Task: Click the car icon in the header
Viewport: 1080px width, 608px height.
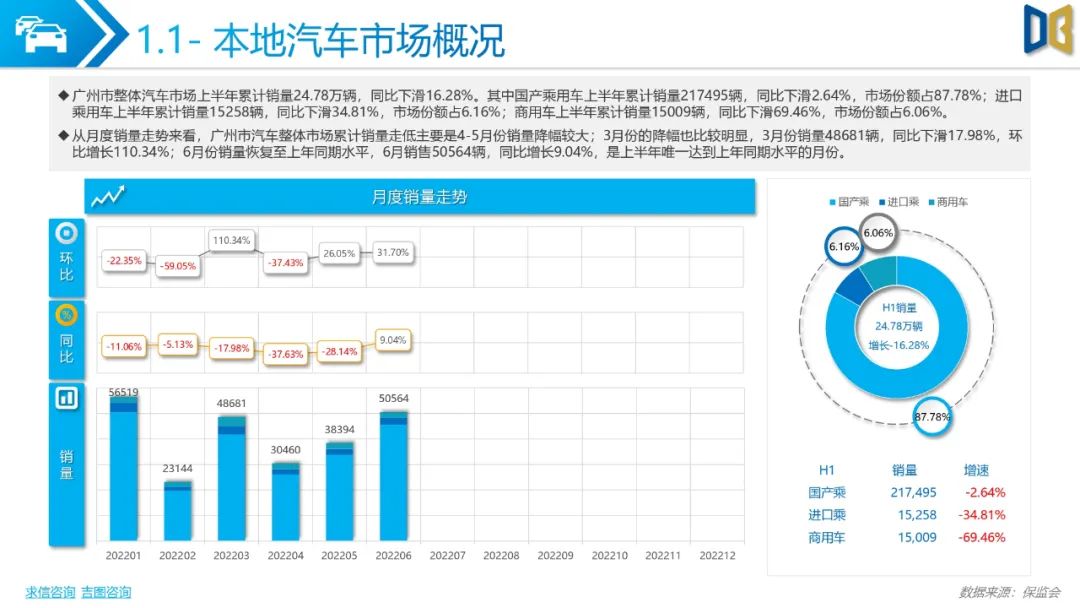Action: (41, 34)
